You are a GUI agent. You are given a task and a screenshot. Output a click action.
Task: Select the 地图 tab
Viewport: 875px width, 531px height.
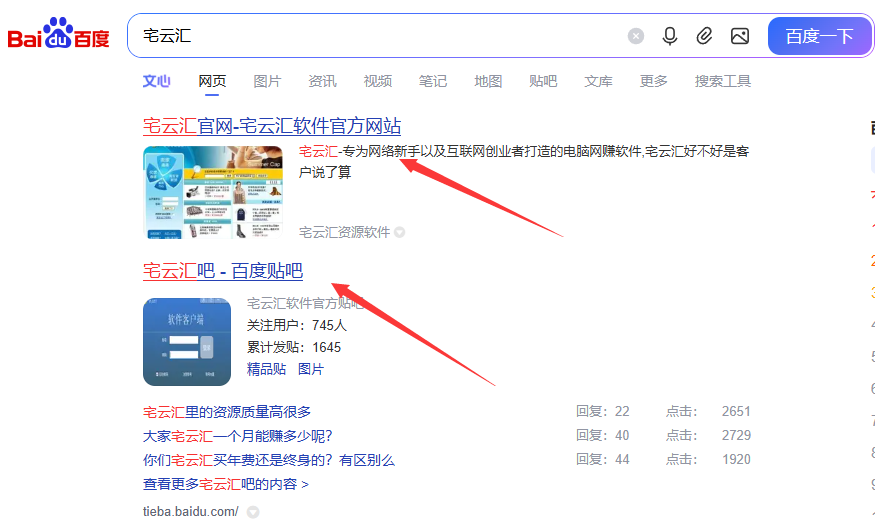[x=488, y=81]
